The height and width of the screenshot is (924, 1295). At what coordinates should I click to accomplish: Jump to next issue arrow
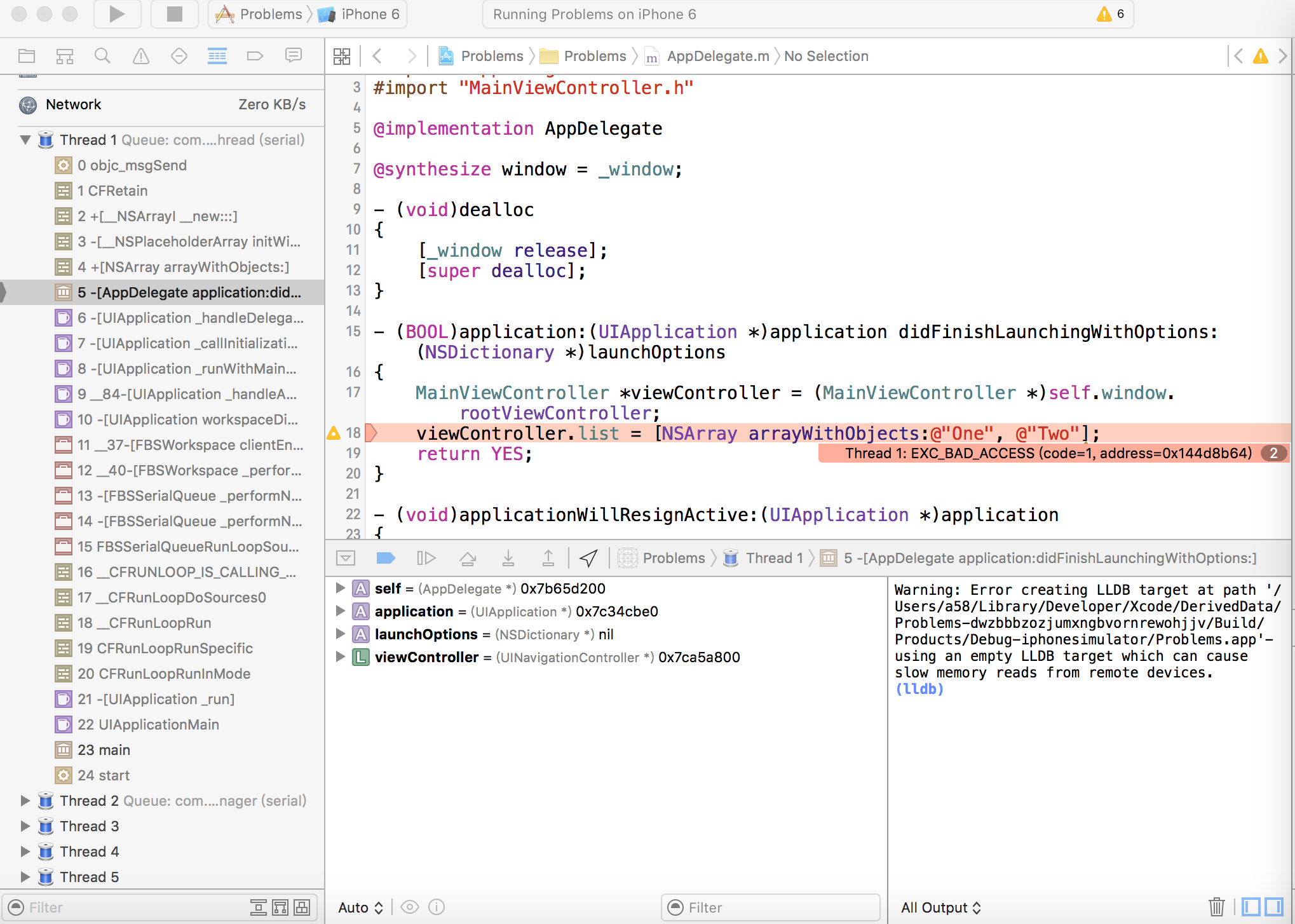click(1282, 56)
